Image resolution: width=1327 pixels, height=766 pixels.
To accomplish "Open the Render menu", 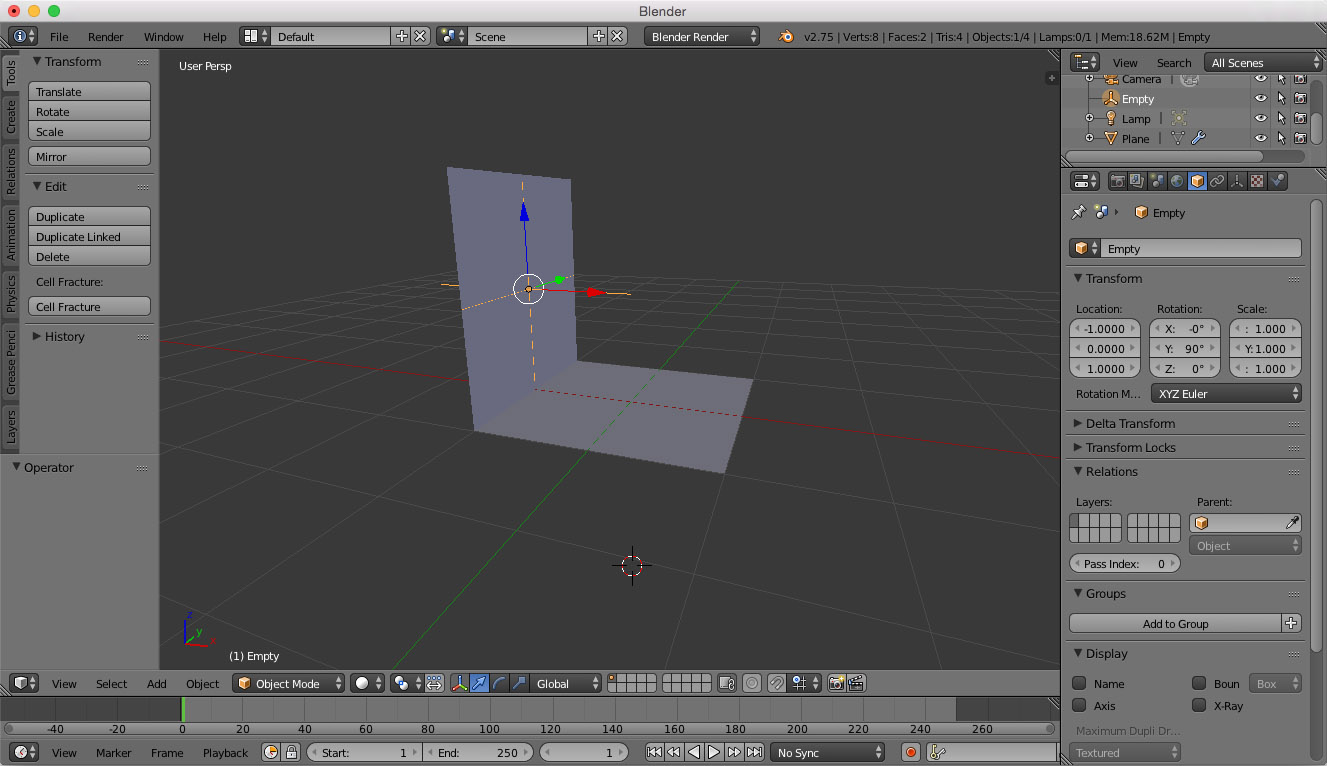I will (x=106, y=36).
